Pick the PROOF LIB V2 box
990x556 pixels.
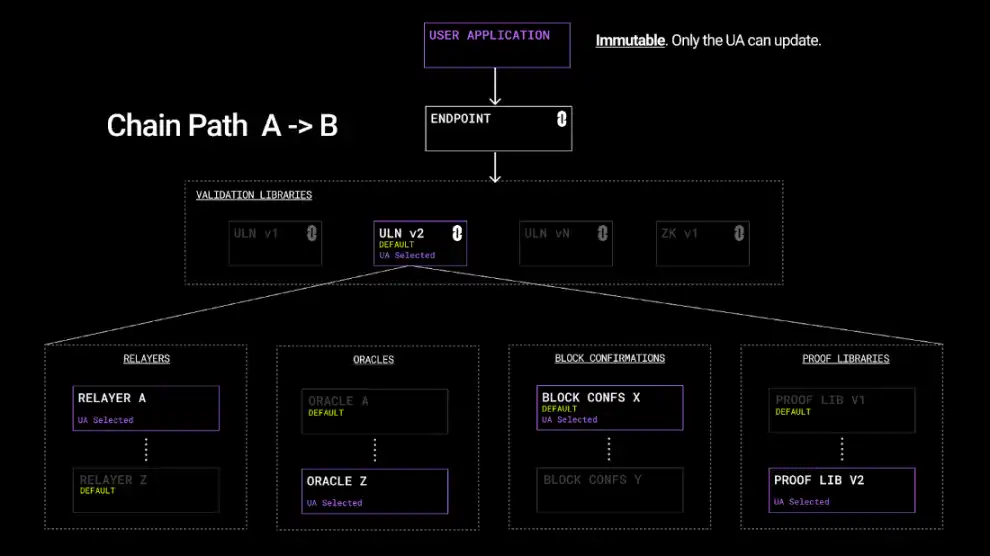pyautogui.click(x=842, y=490)
